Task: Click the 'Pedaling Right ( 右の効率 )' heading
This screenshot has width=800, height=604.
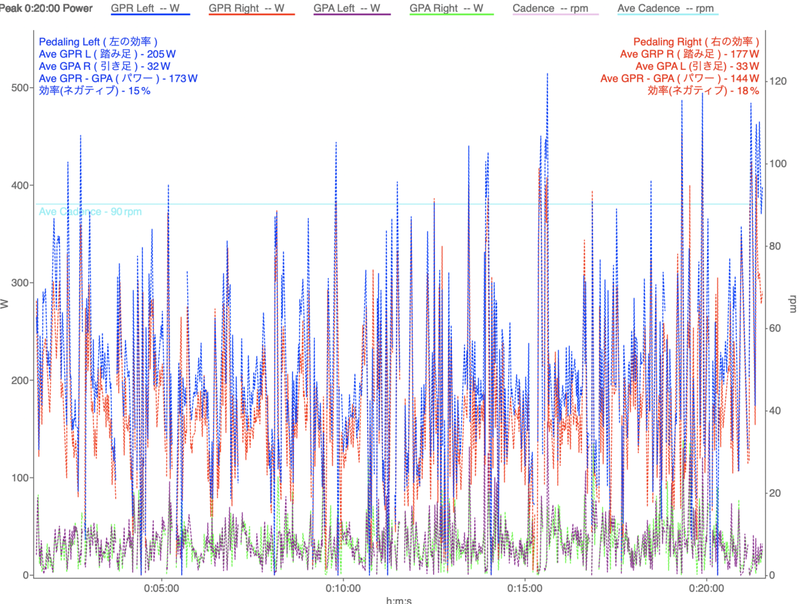Action: tap(696, 42)
